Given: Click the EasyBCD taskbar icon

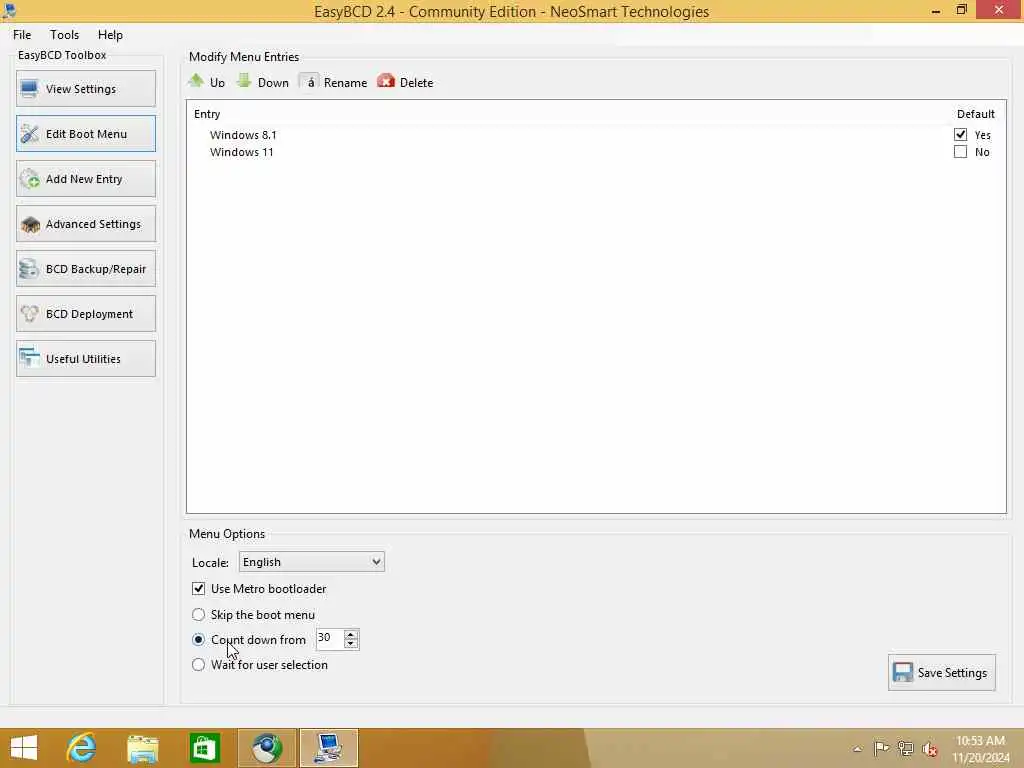Looking at the screenshot, I should (x=328, y=748).
